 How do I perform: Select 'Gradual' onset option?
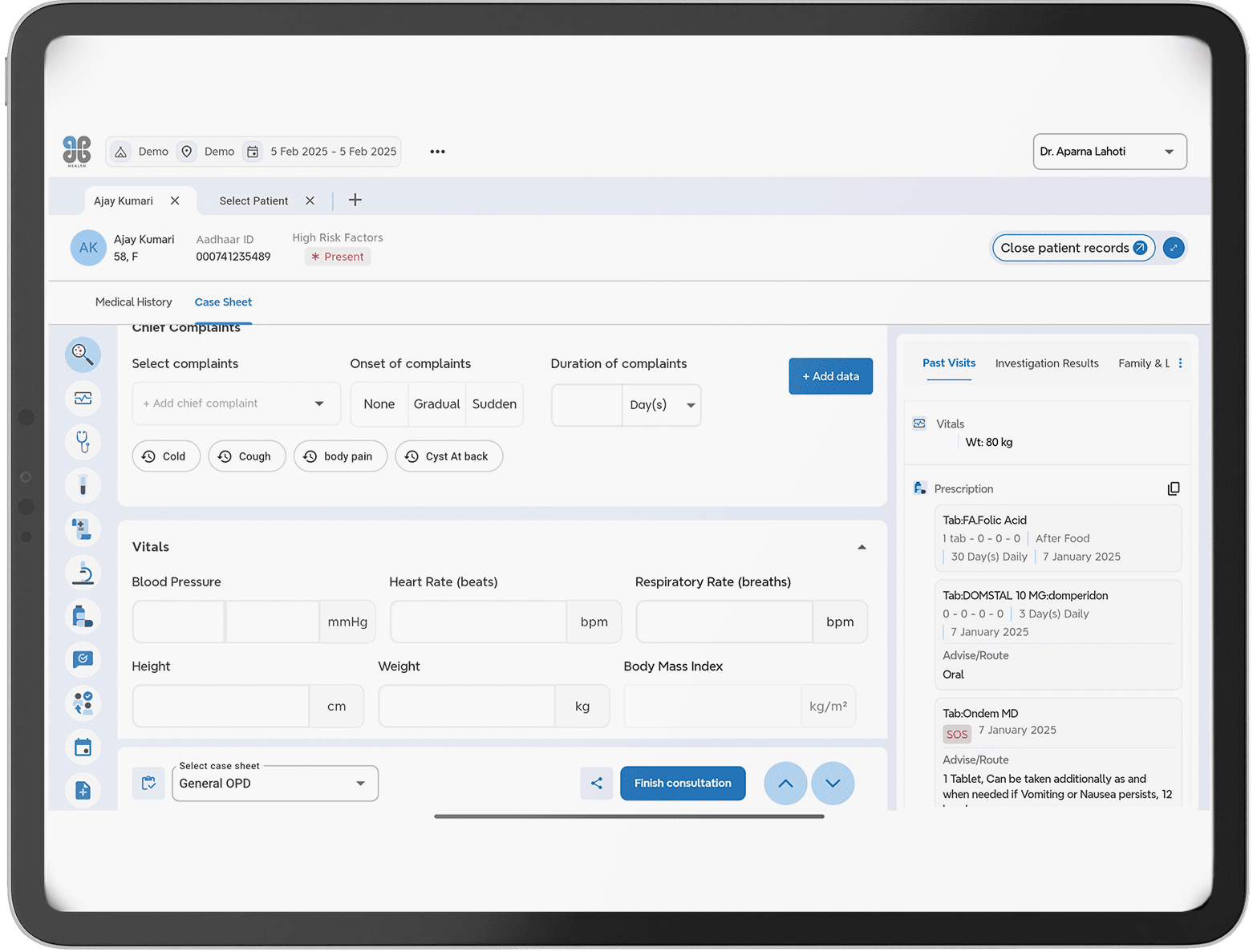tap(436, 404)
